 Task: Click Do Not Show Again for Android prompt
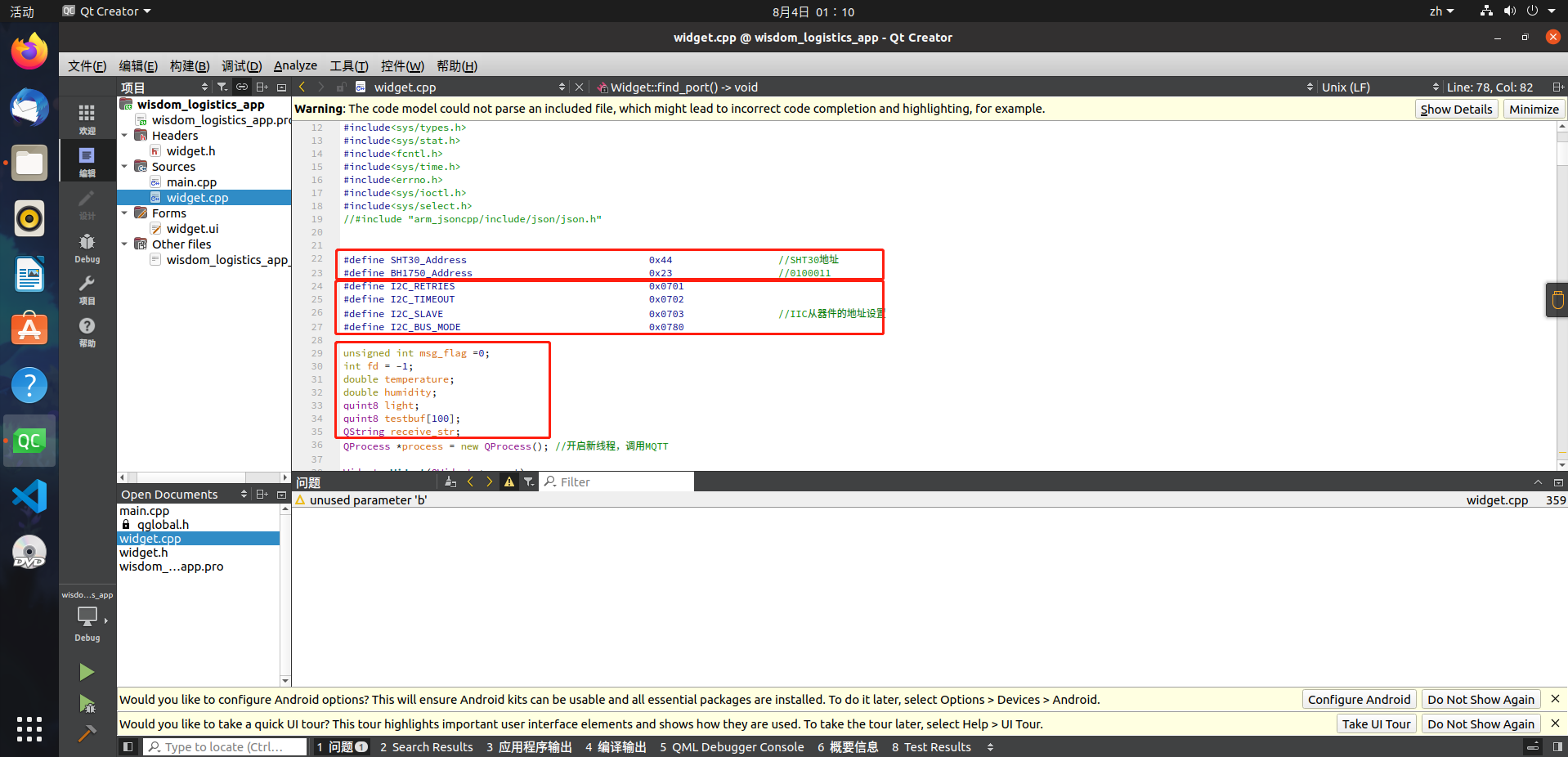coord(1481,699)
